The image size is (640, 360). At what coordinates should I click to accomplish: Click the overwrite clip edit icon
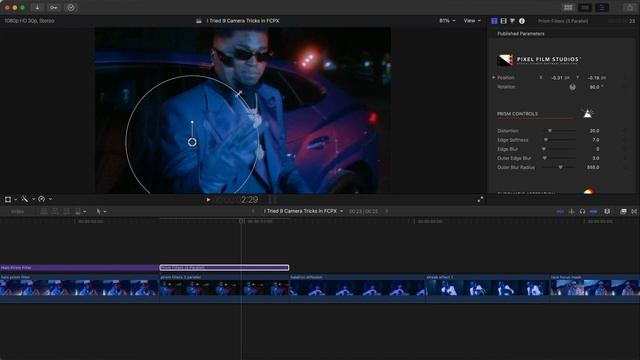point(78,211)
